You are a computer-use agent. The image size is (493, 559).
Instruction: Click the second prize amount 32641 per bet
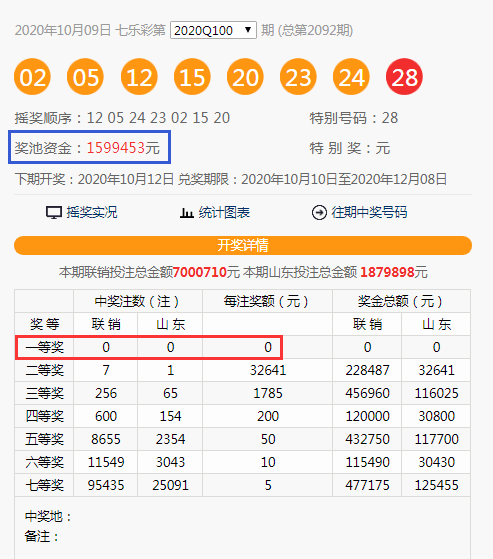268,370
